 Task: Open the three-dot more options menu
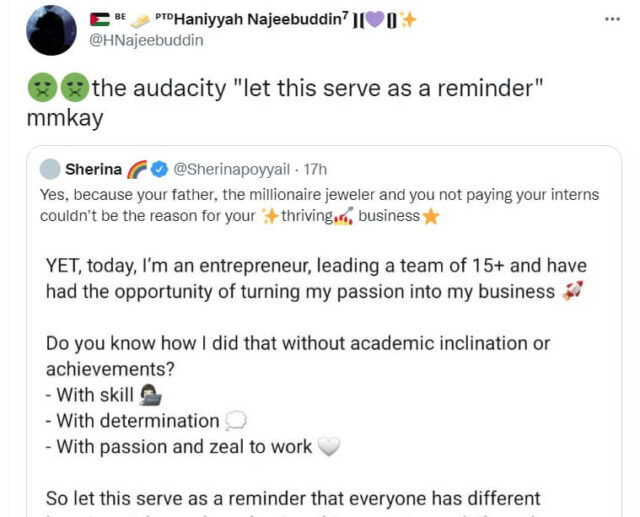point(612,19)
